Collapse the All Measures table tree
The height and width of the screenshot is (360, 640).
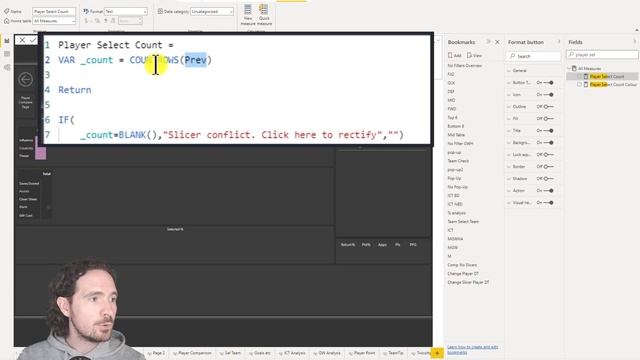click(569, 69)
